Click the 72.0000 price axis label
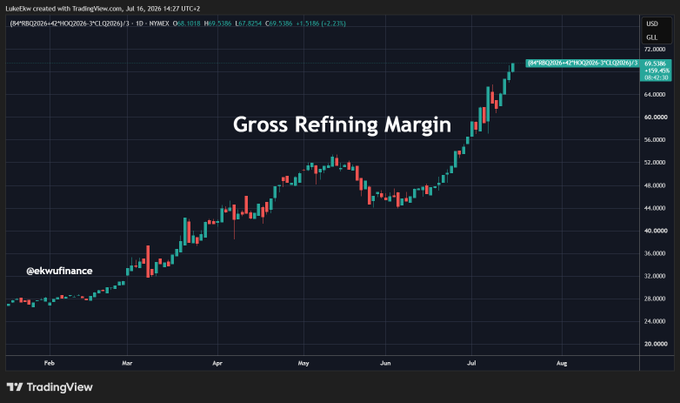680x403 pixels. click(x=655, y=49)
